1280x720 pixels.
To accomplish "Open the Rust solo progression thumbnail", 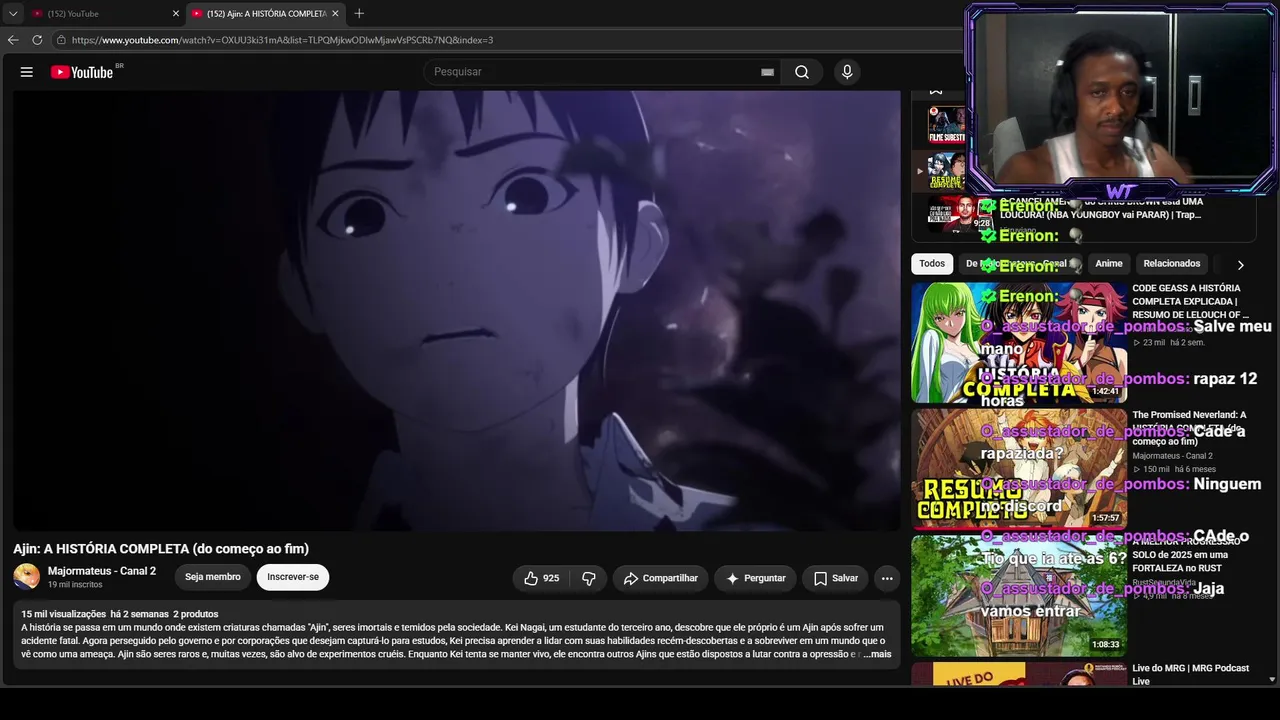I will click(1019, 595).
